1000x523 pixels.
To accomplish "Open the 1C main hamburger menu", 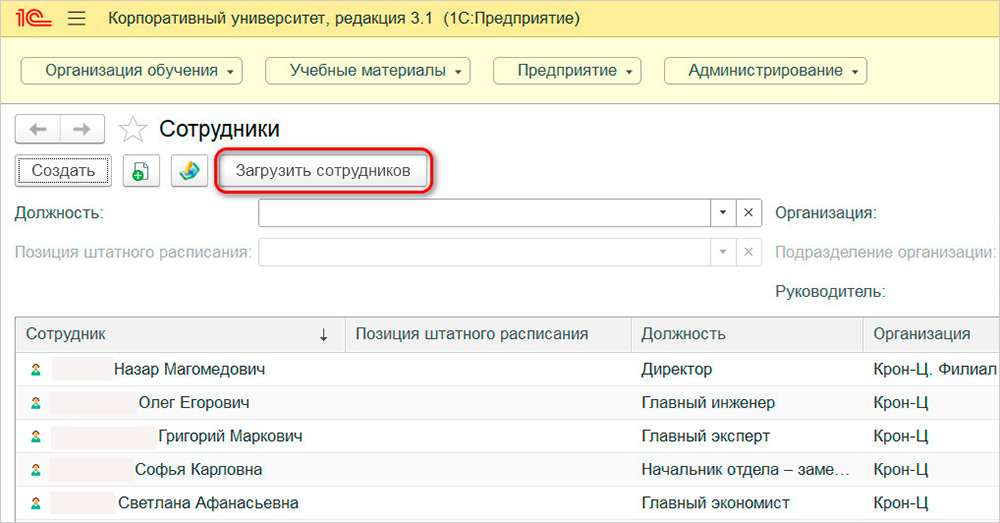I will (x=77, y=18).
